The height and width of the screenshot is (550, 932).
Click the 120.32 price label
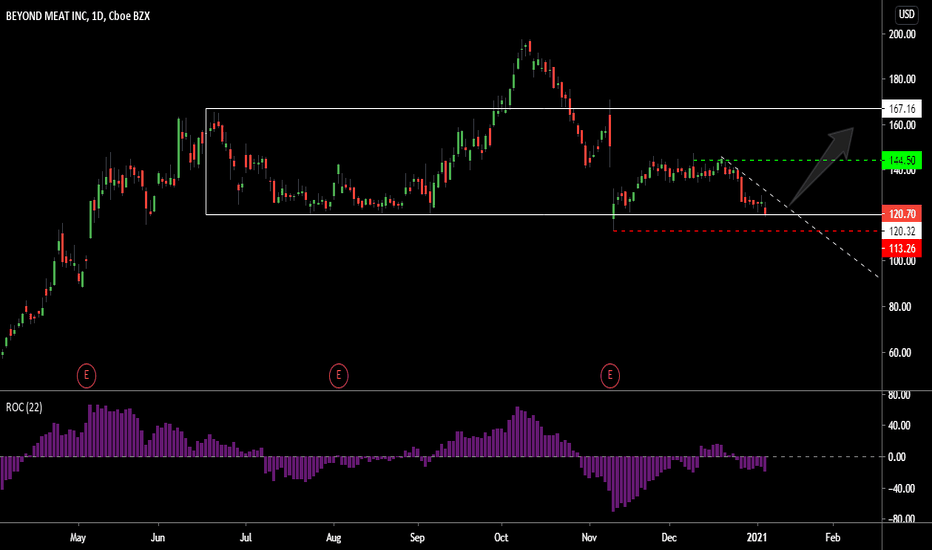pos(902,231)
